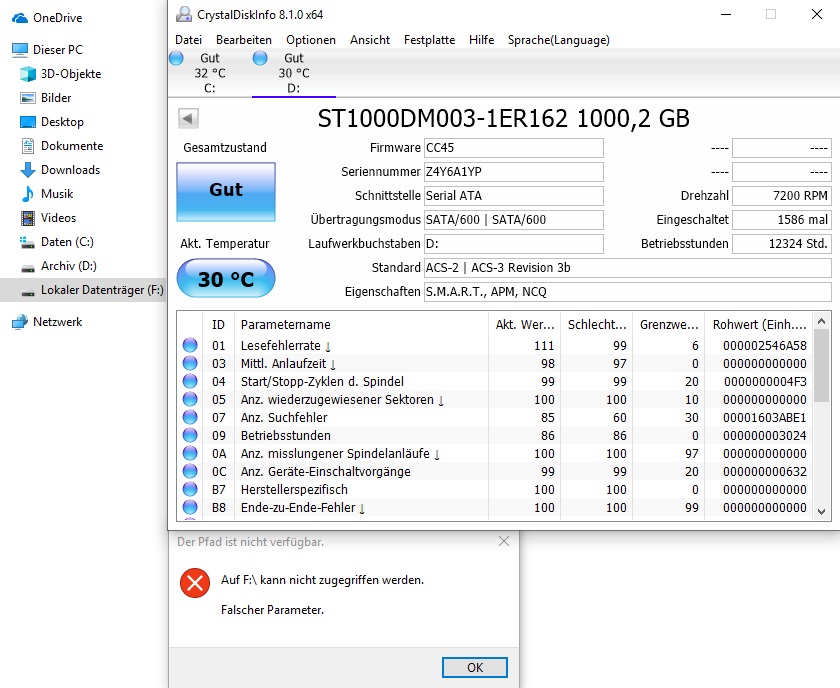Switch to the D: drive tab
The height and width of the screenshot is (688, 840).
pyautogui.click(x=294, y=73)
